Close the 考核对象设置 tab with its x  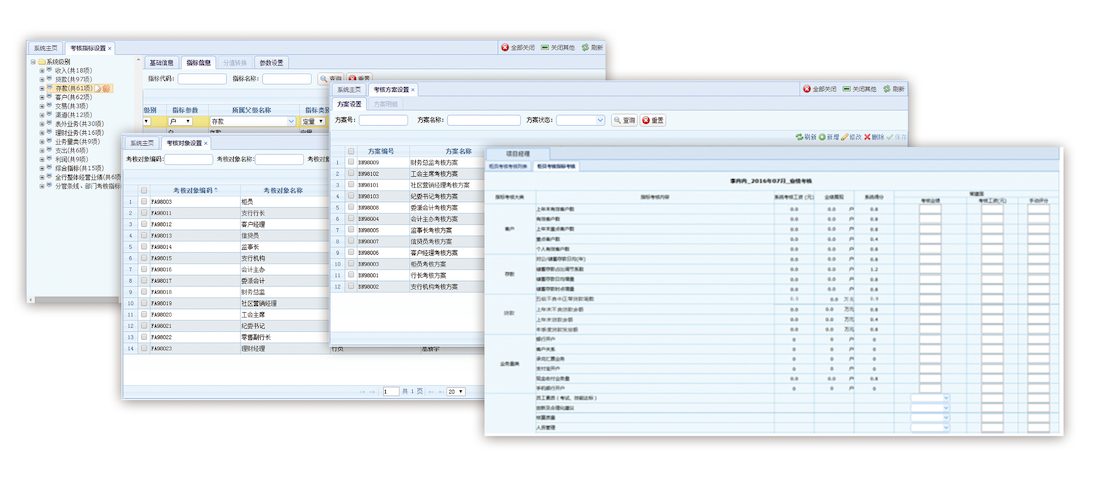pyautogui.click(x=206, y=143)
